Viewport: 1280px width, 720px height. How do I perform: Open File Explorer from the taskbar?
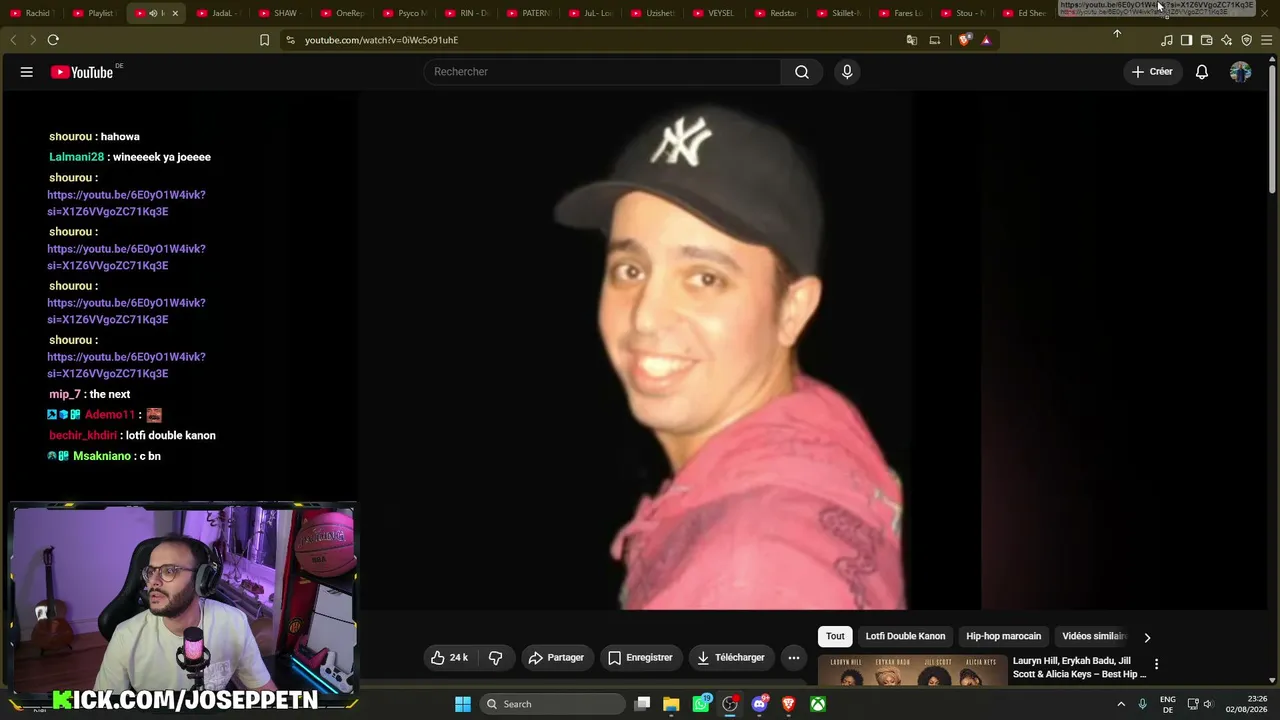tap(671, 704)
